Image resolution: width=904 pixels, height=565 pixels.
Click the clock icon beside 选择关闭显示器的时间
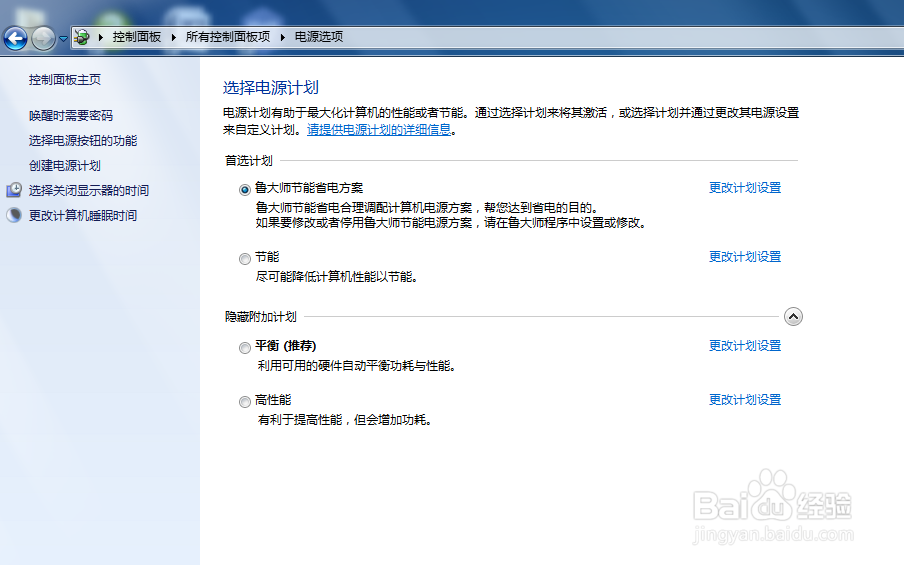coord(14,190)
